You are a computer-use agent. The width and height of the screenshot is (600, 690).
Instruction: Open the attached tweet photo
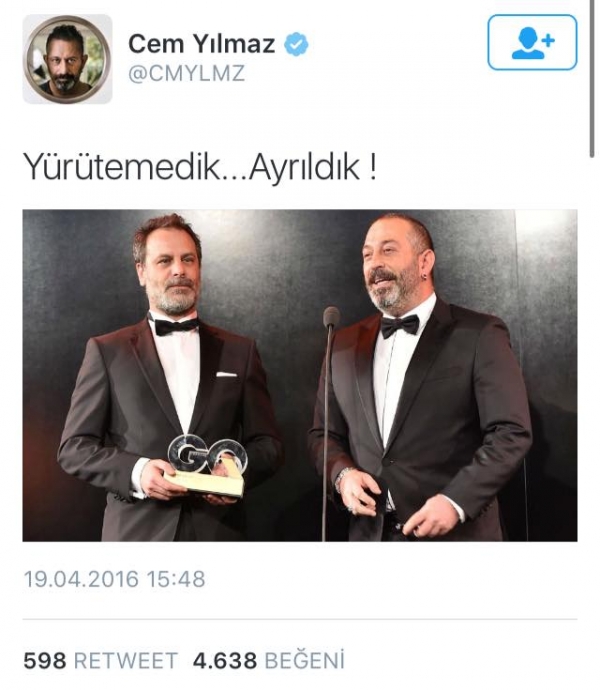click(x=300, y=375)
